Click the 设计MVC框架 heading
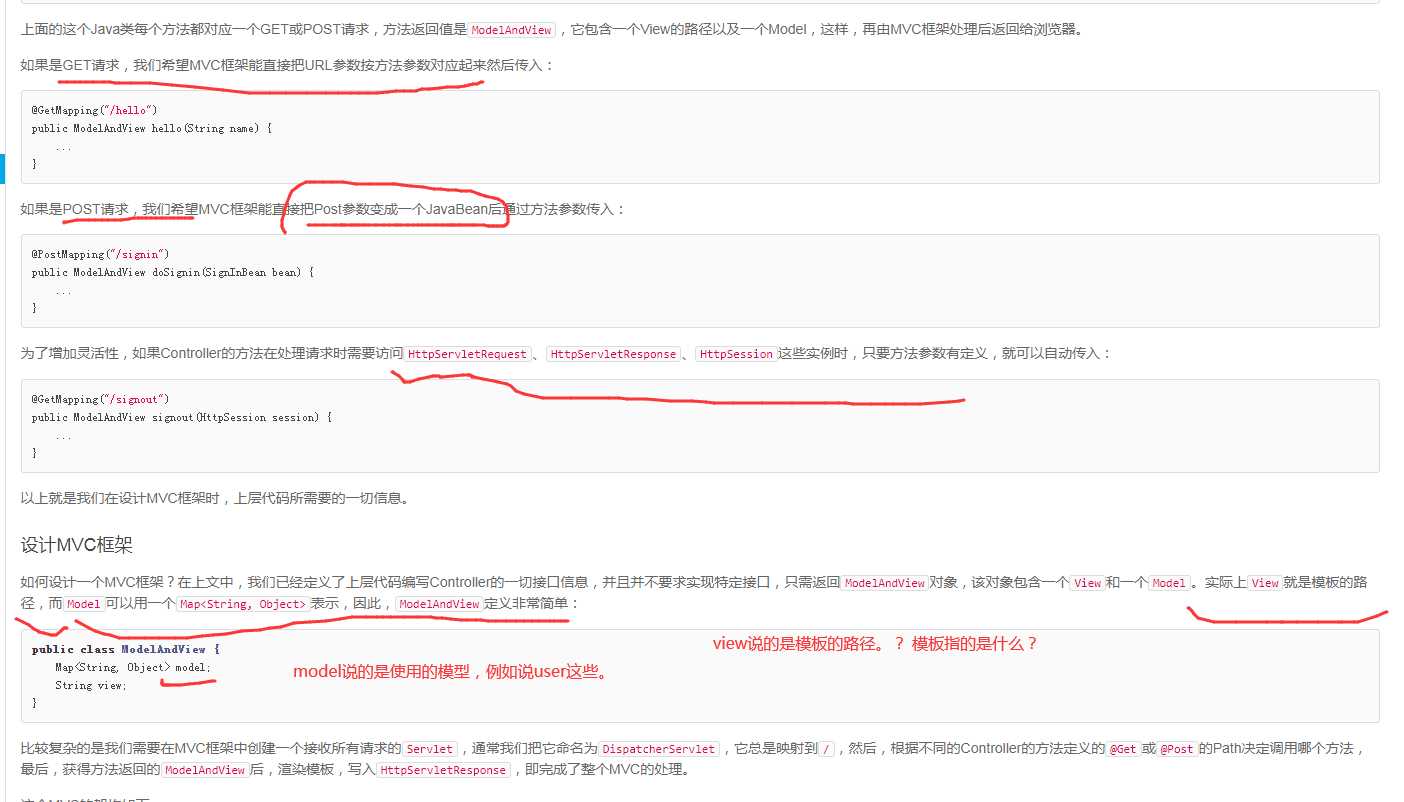 tap(77, 545)
